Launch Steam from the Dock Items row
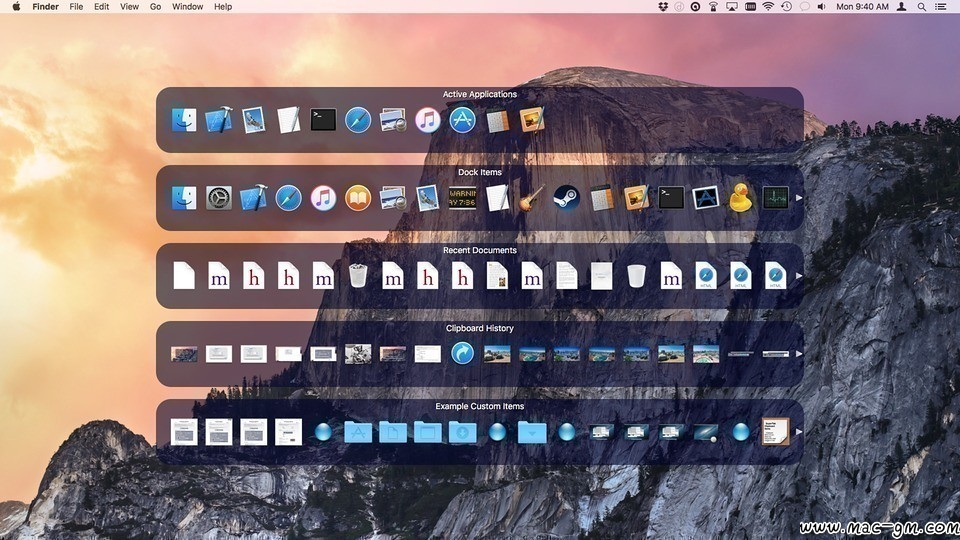This screenshot has height=540, width=960. pyautogui.click(x=567, y=198)
